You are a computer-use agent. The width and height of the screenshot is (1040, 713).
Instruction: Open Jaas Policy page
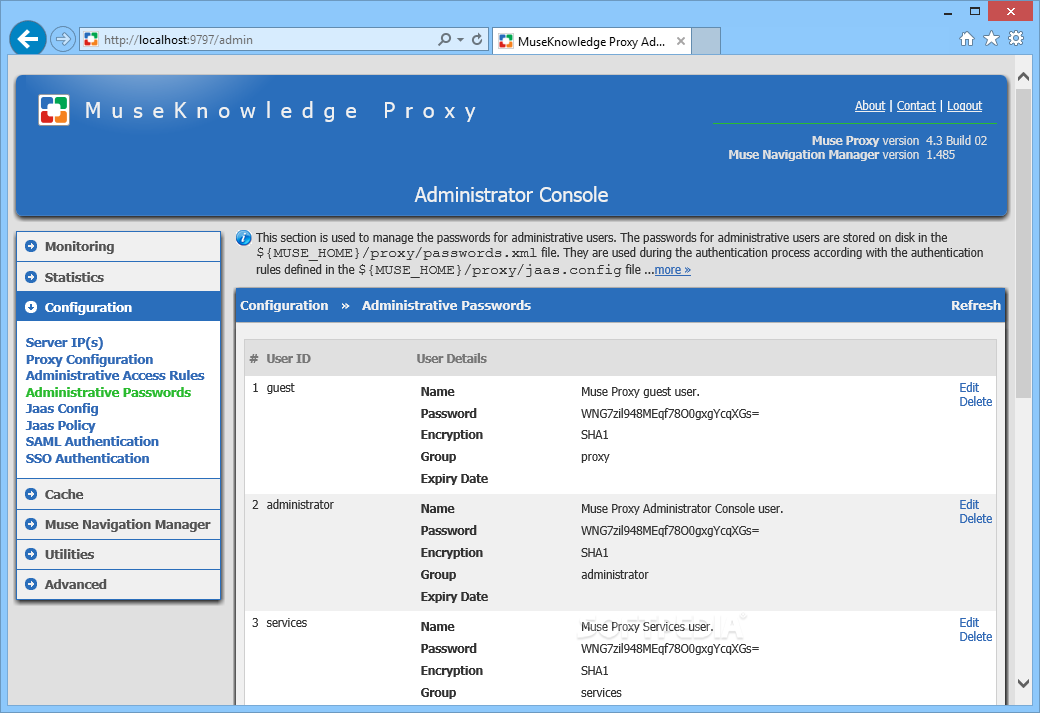60,425
